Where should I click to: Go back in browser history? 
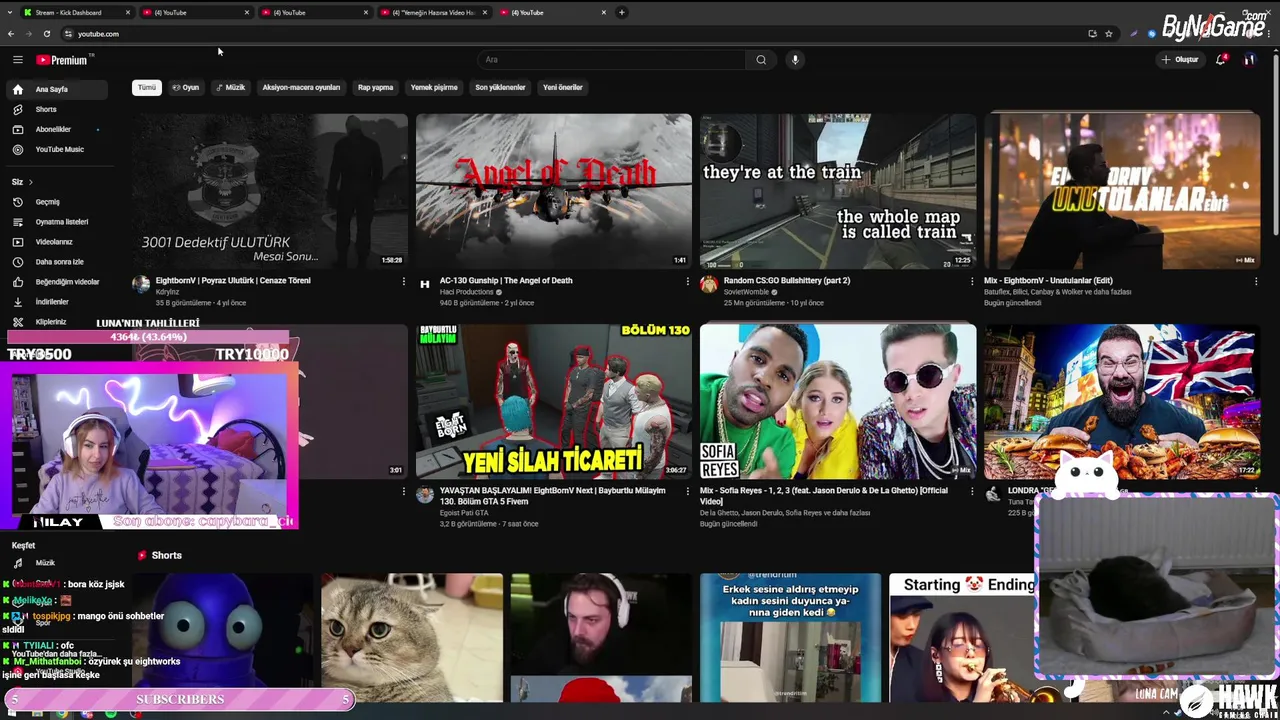(x=11, y=34)
